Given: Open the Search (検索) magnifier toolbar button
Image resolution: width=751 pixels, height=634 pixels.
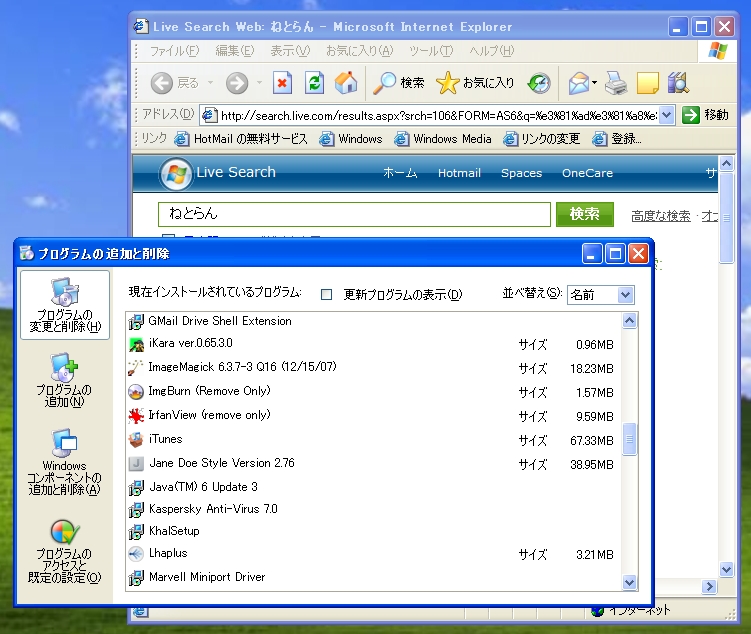Looking at the screenshot, I should coord(398,83).
